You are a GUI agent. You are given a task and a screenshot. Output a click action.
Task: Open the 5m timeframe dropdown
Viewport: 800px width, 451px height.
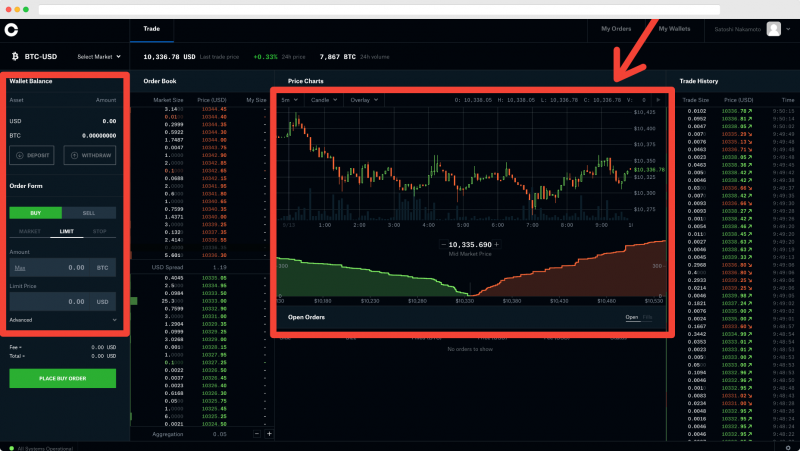click(289, 100)
